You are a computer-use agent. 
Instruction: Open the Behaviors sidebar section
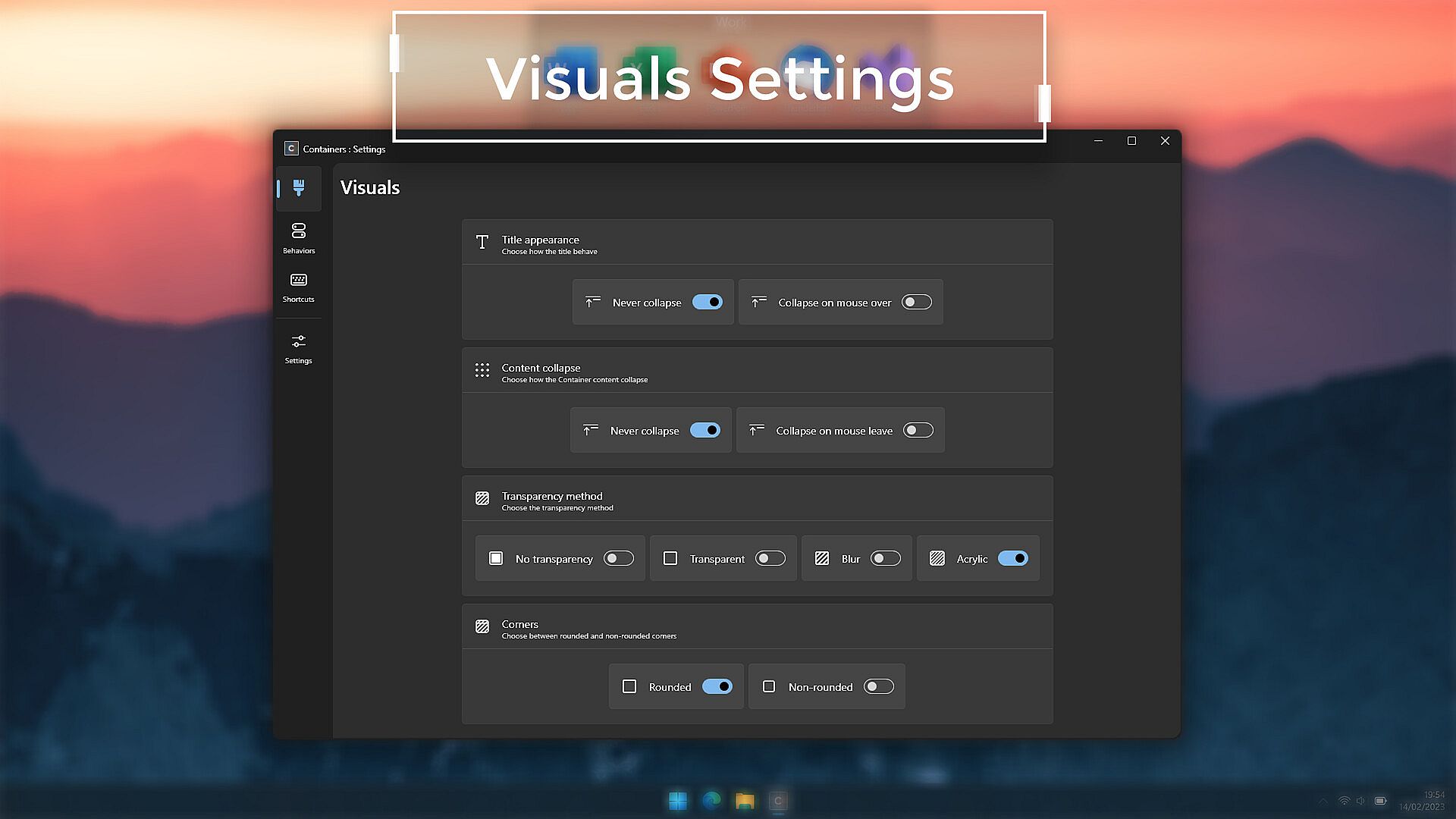[x=299, y=237]
